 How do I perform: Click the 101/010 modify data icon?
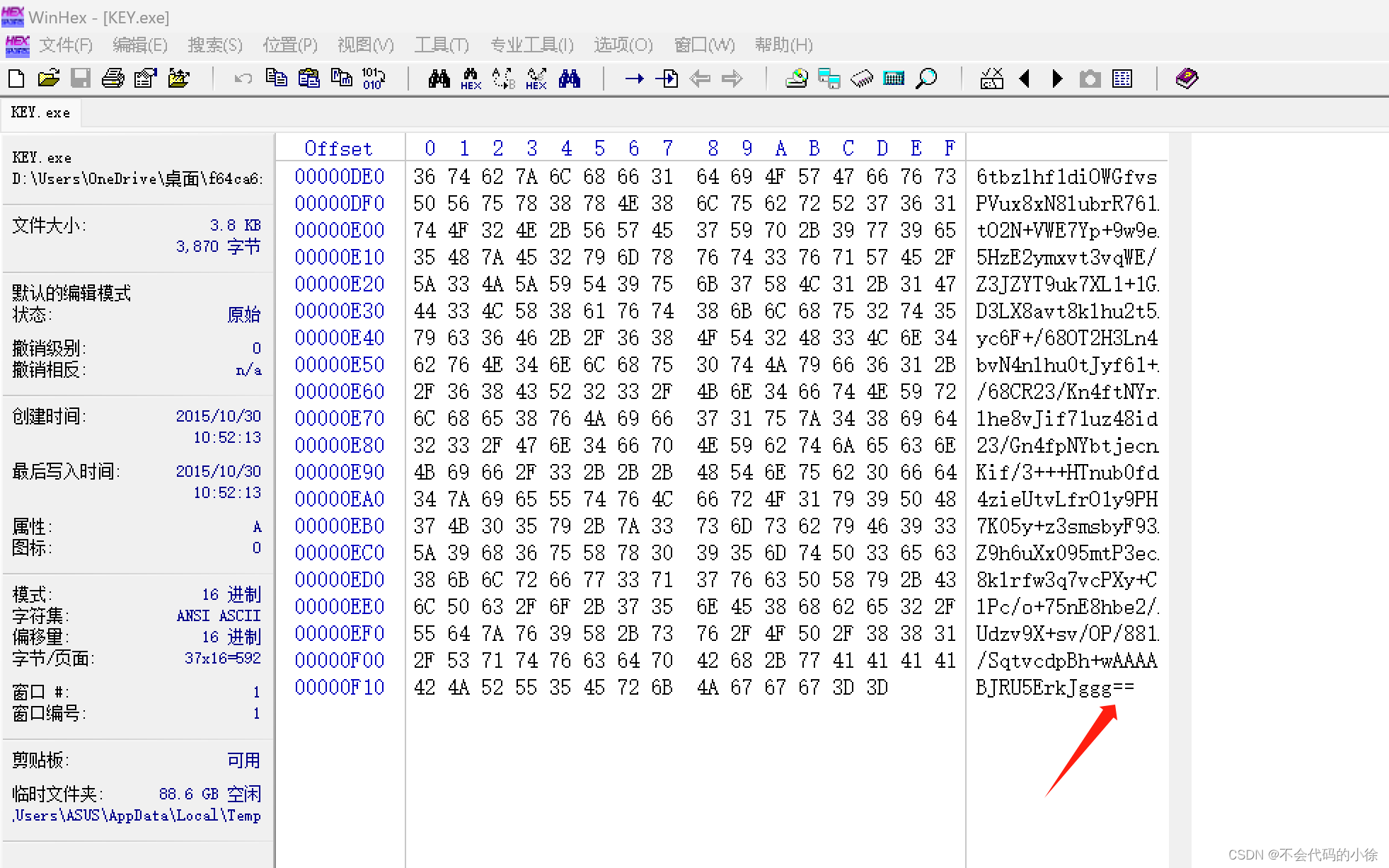click(373, 78)
